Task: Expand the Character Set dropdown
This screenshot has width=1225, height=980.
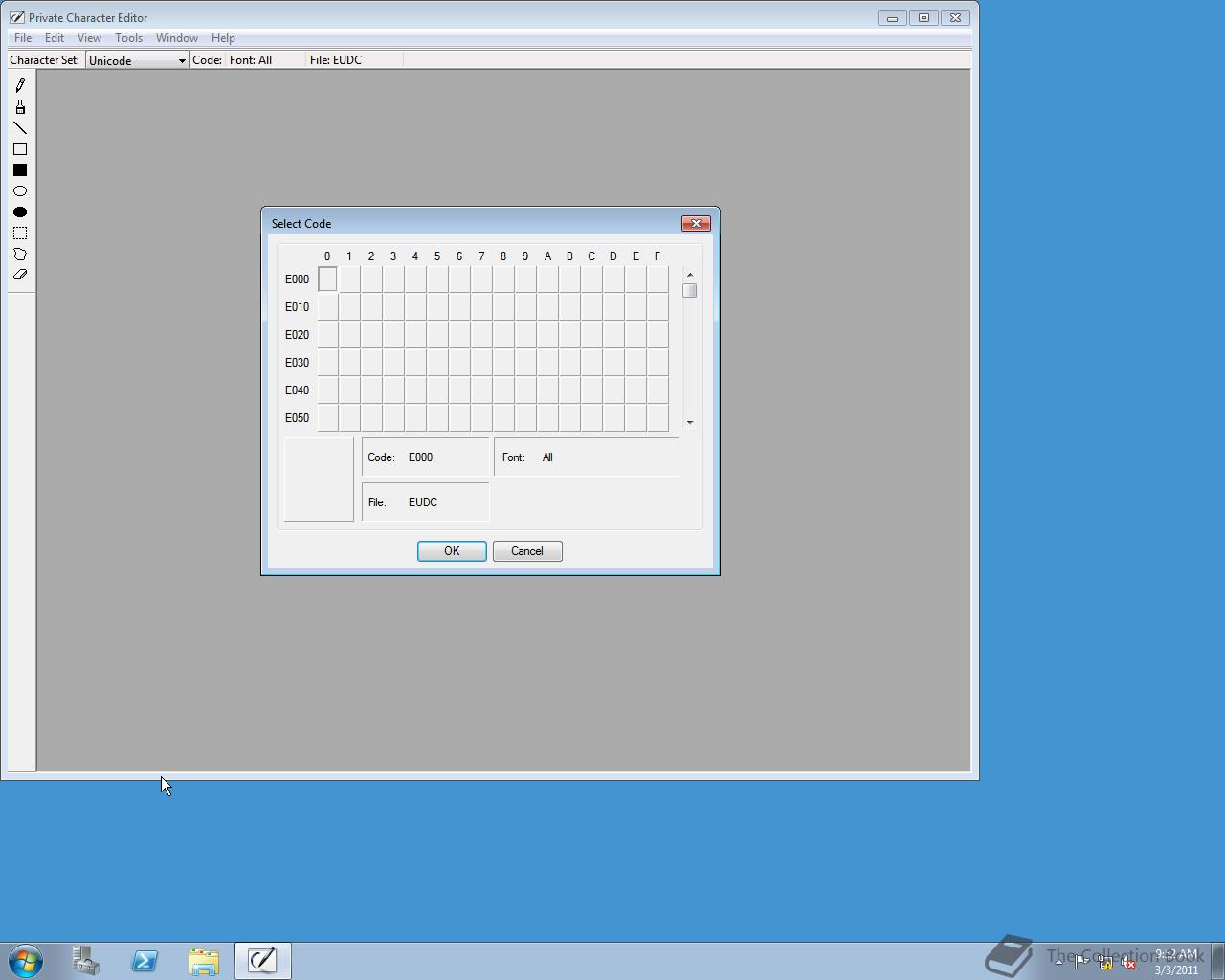Action: pyautogui.click(x=182, y=60)
